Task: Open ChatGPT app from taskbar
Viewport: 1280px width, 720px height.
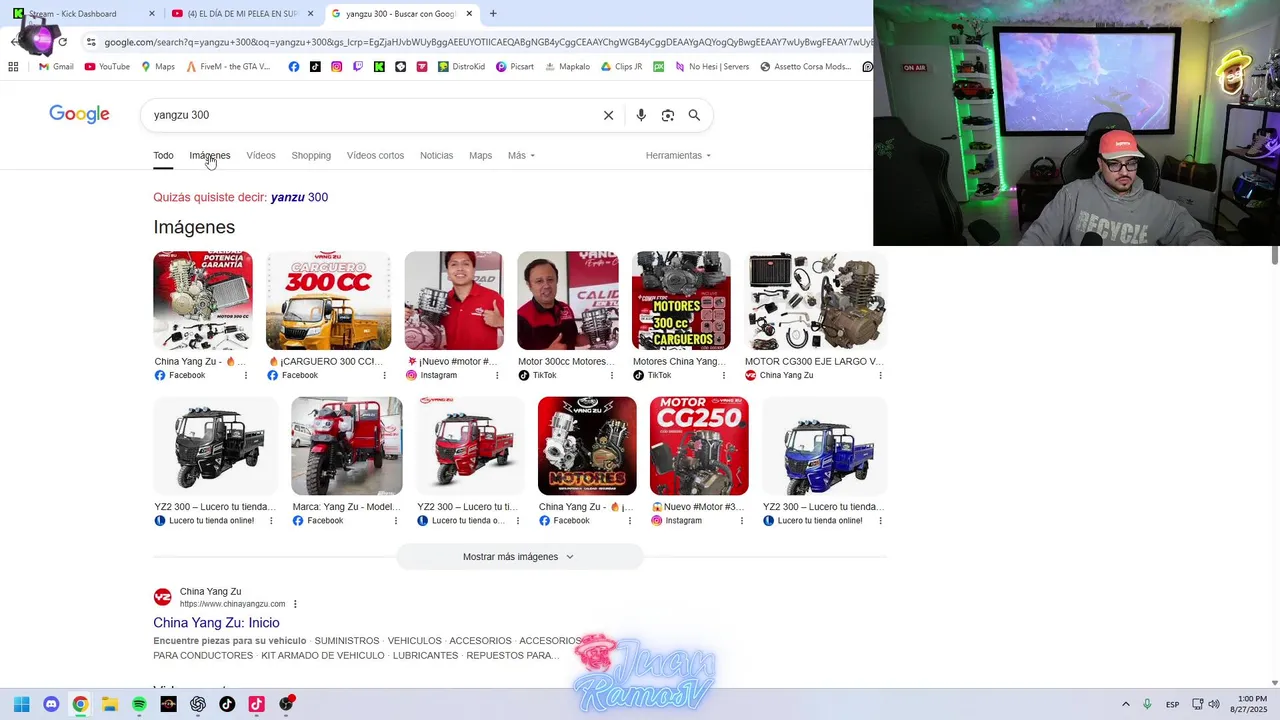Action: click(198, 704)
